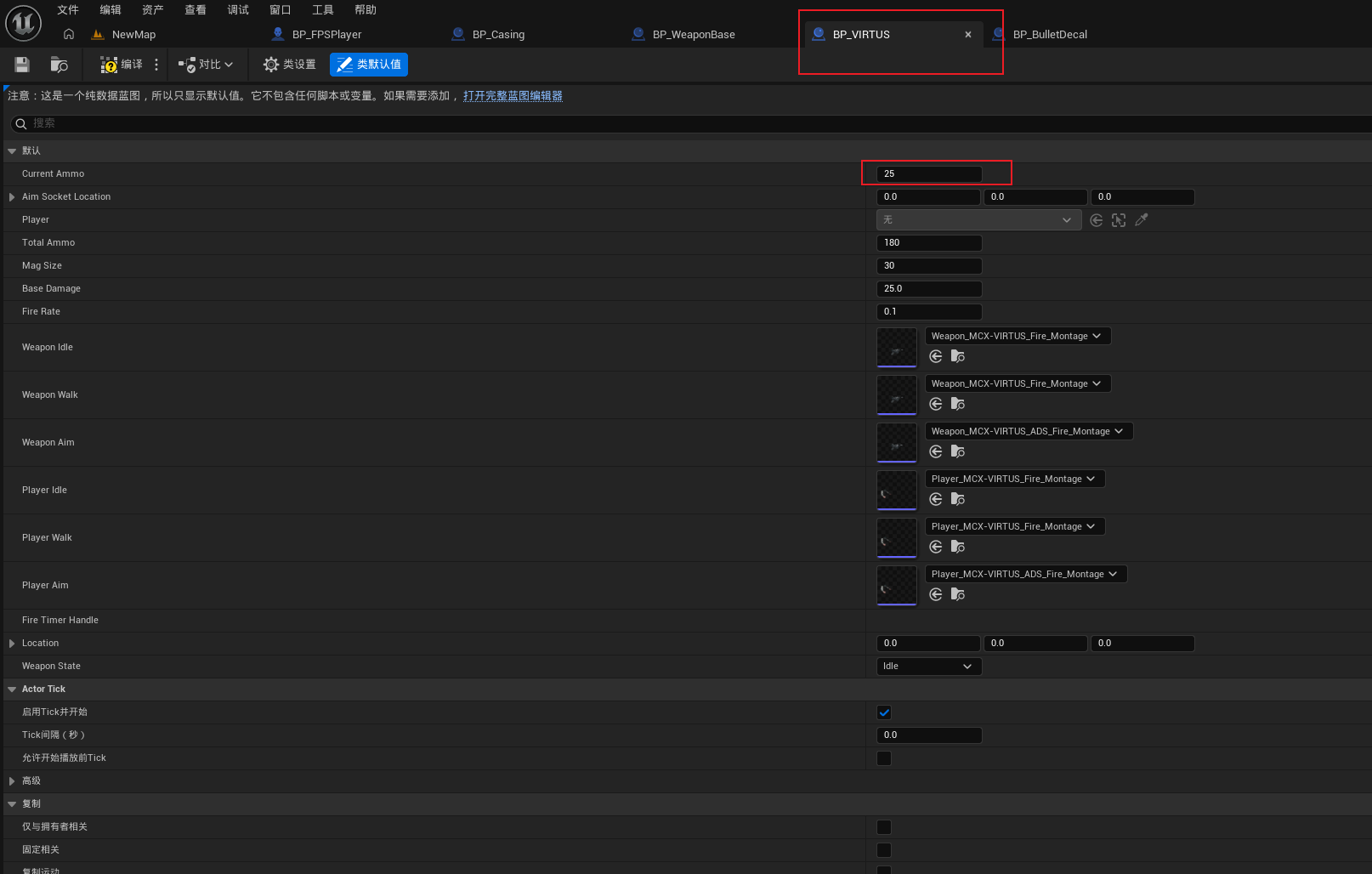Click the home icon beside NewMap tab

pos(69,34)
